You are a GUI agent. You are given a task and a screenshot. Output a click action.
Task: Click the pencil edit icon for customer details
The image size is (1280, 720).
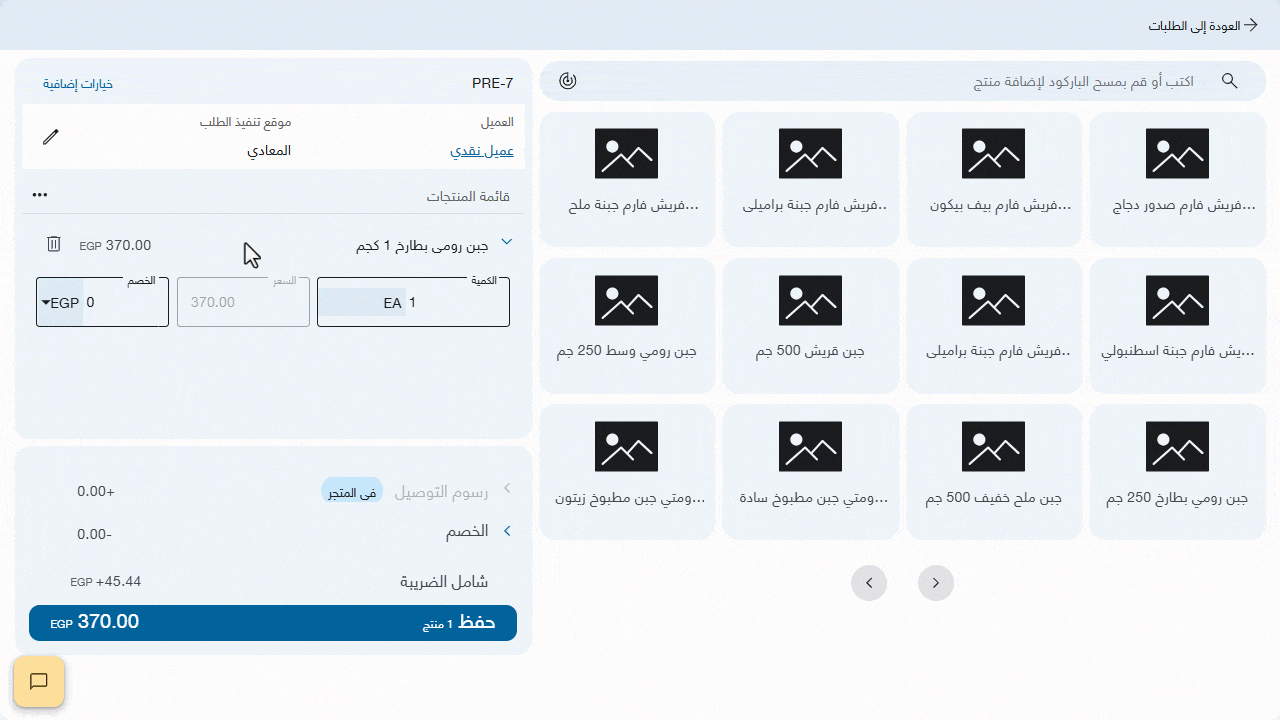click(x=50, y=137)
